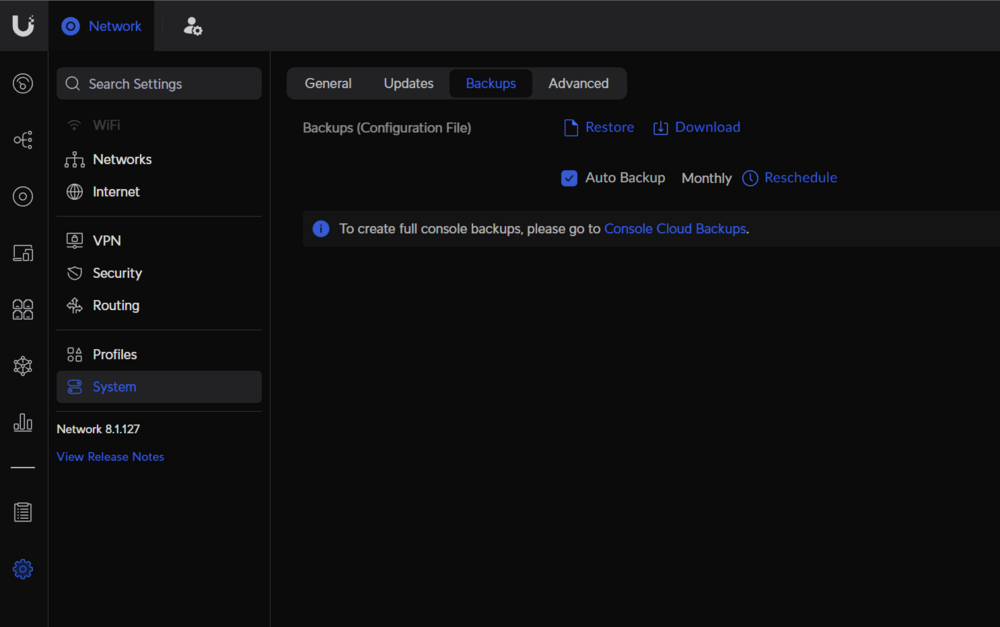Click the Backups (Configuration File) label

click(387, 128)
